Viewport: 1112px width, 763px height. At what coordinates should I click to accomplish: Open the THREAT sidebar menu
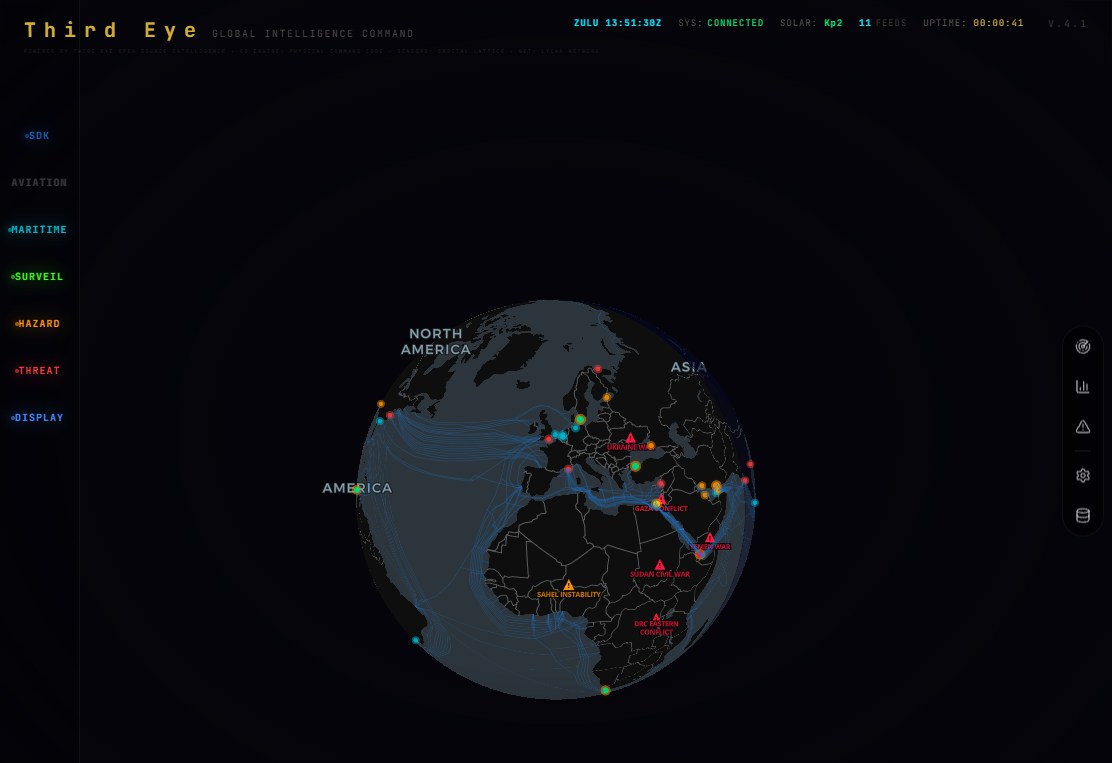[38, 370]
